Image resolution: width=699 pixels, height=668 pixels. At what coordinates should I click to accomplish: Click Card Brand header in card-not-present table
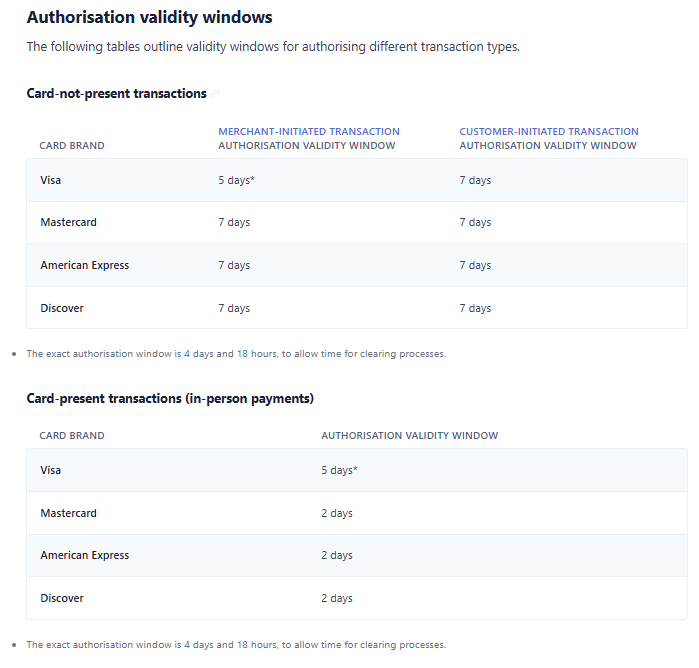(x=72, y=146)
